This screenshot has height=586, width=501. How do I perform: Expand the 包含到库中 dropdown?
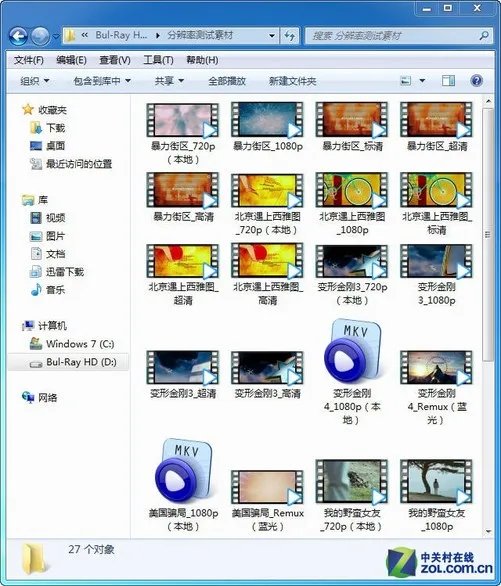pos(102,81)
